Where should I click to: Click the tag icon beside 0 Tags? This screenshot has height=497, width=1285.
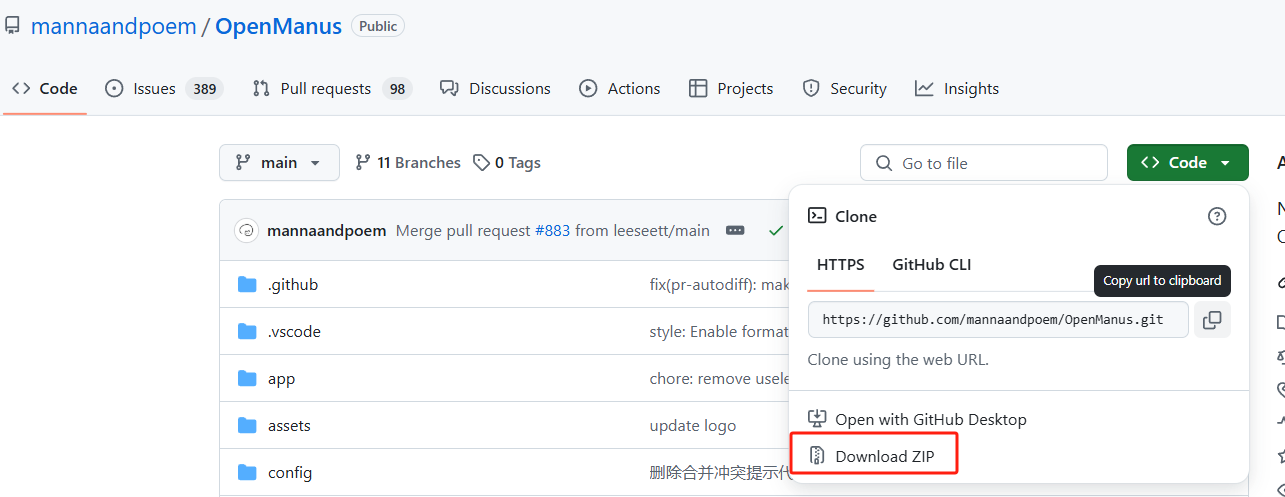(481, 163)
